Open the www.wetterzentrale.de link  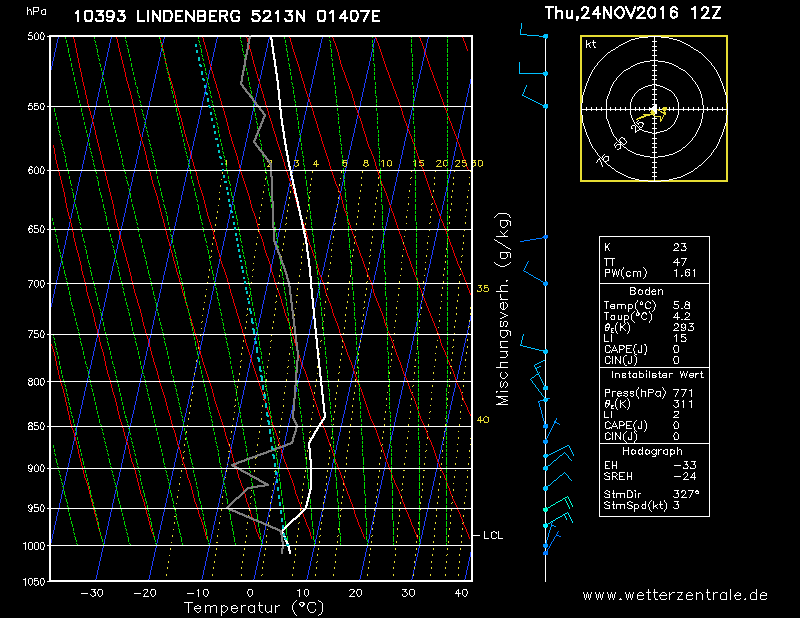click(675, 595)
